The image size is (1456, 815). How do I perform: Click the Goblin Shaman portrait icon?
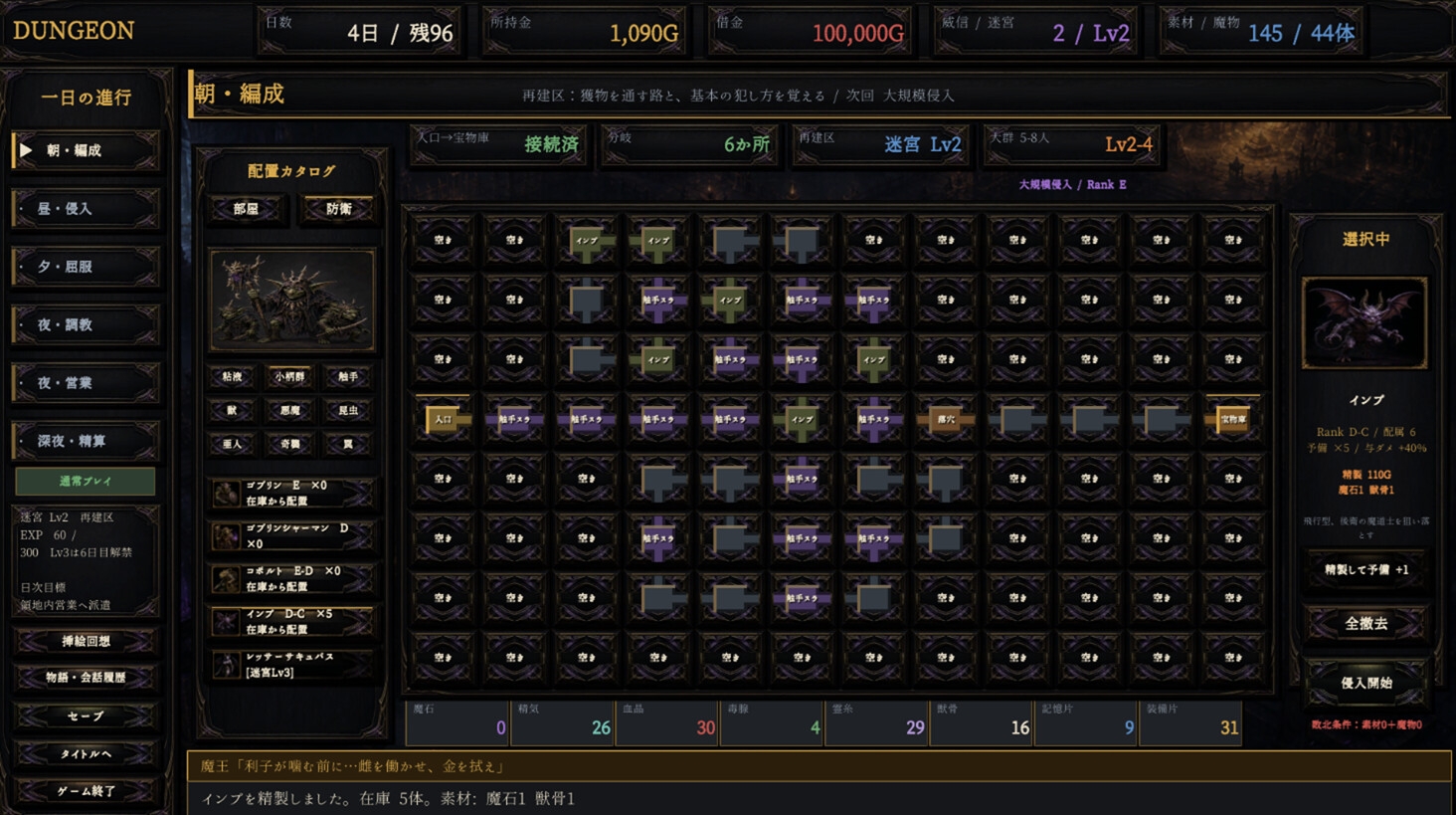tap(226, 535)
